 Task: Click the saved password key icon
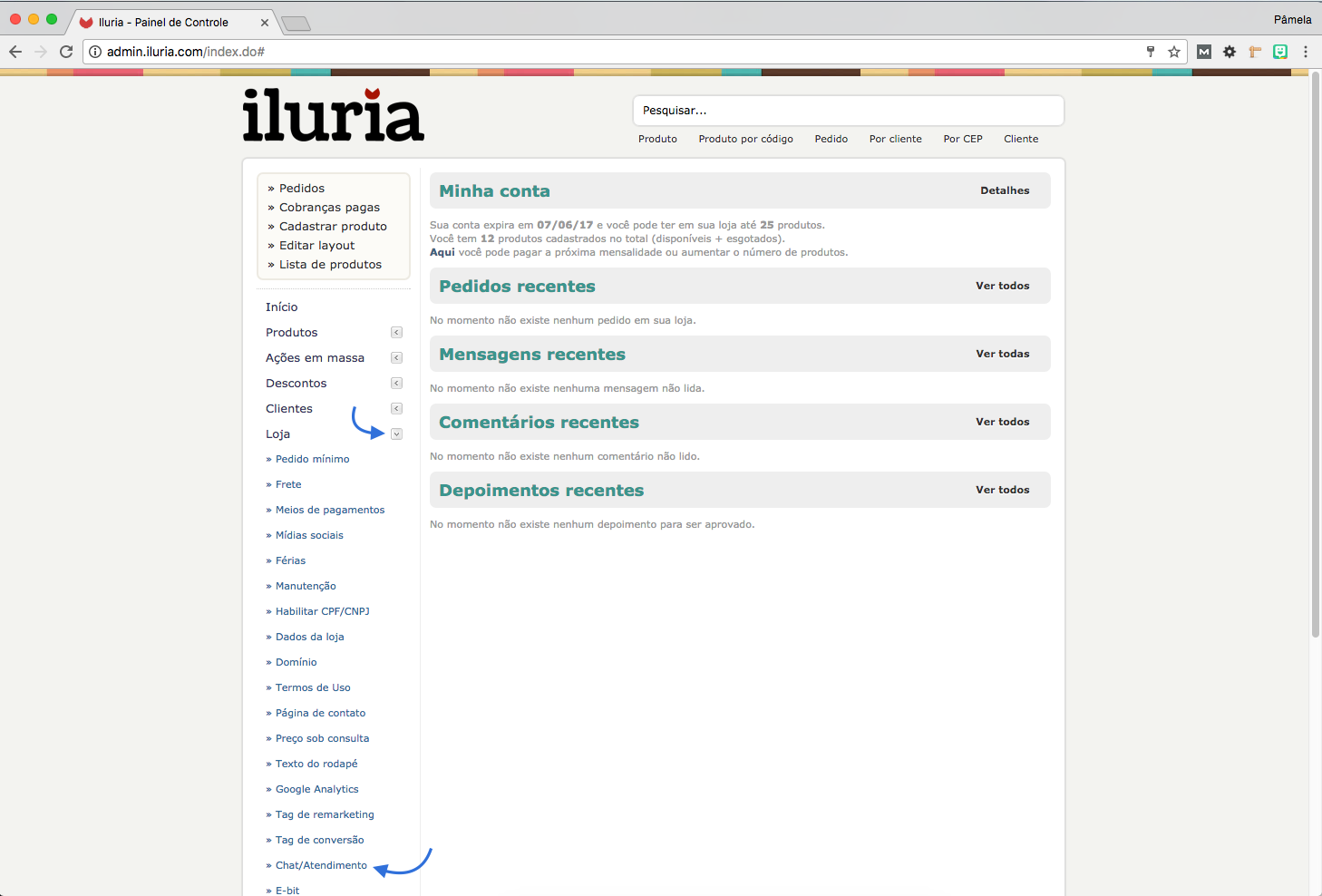[x=1151, y=52]
